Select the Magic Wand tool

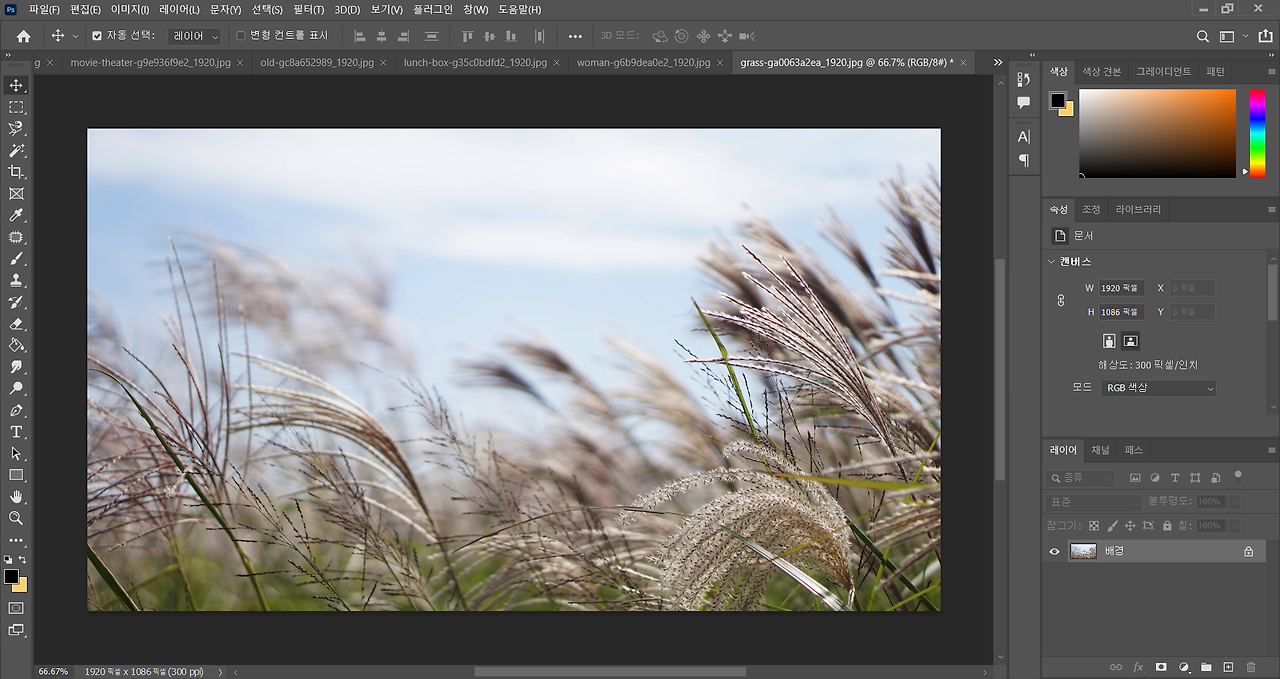point(16,150)
